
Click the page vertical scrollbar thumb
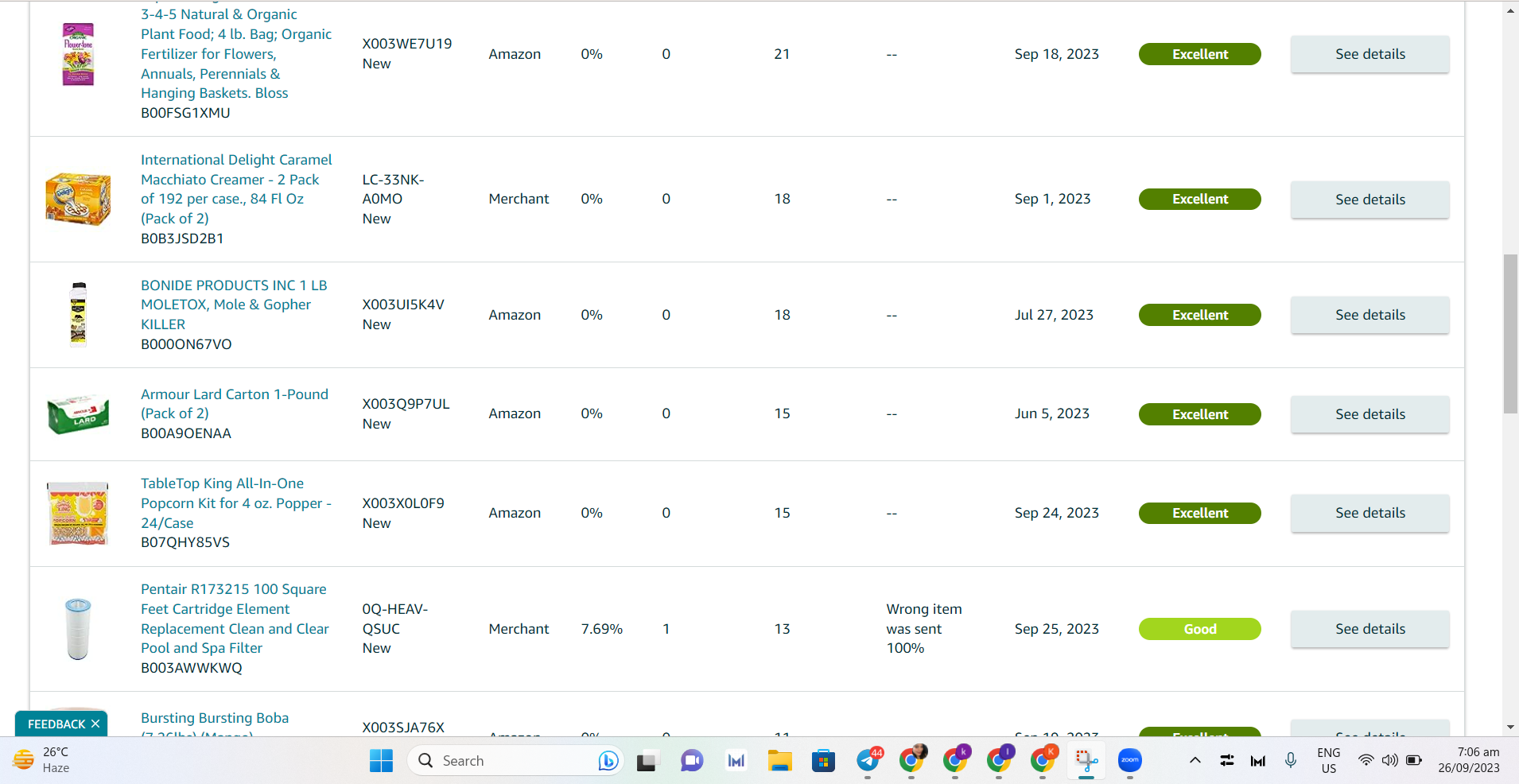pyautogui.click(x=1510, y=334)
